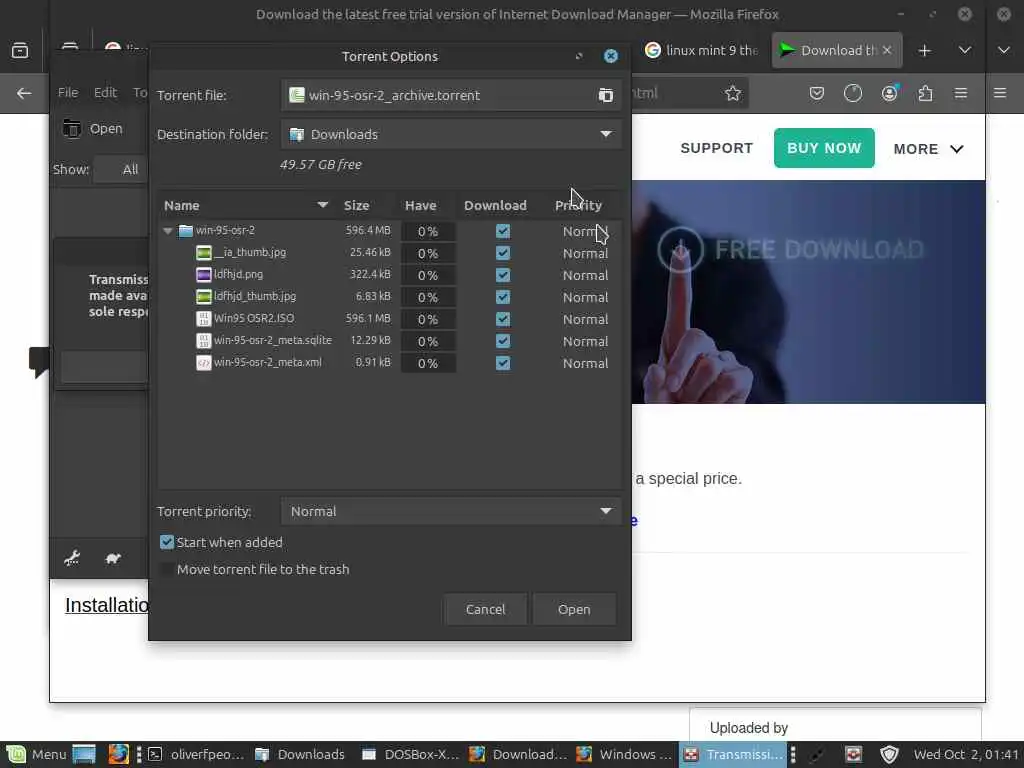Open Firefox Pocket save icon

(x=816, y=93)
